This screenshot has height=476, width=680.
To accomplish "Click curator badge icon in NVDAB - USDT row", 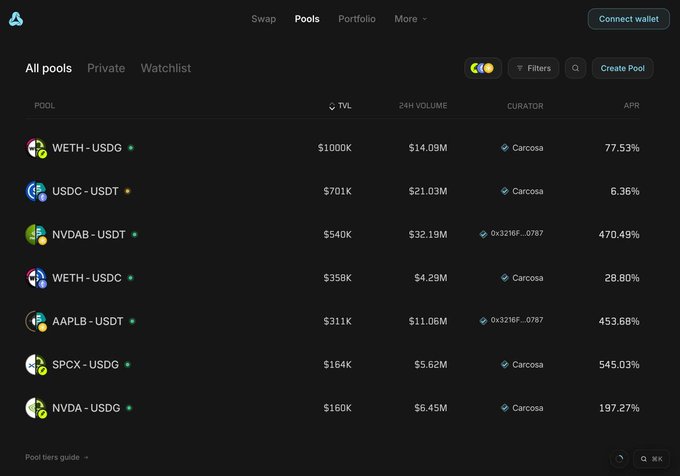I will tap(483, 234).
